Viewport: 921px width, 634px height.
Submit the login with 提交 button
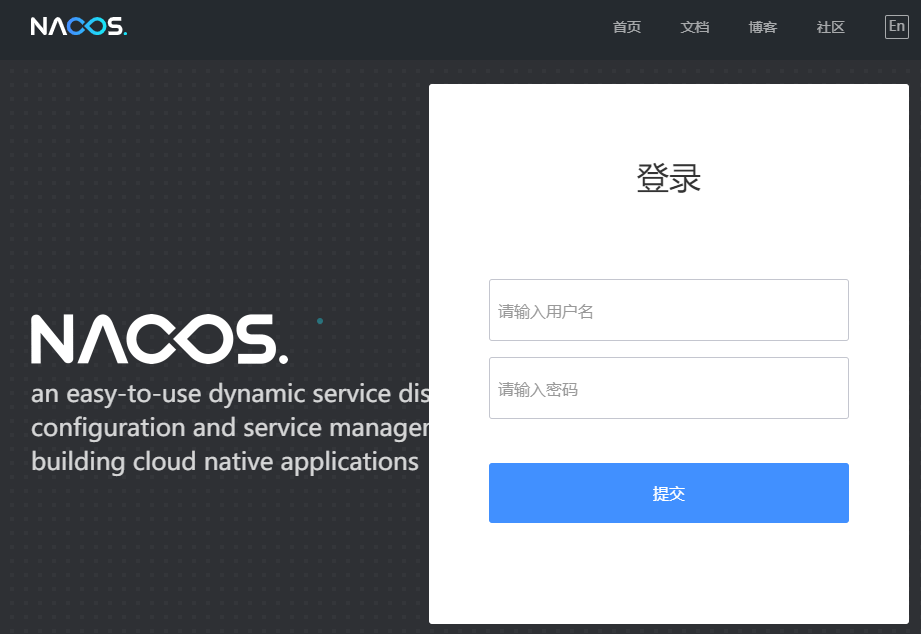(x=668, y=493)
